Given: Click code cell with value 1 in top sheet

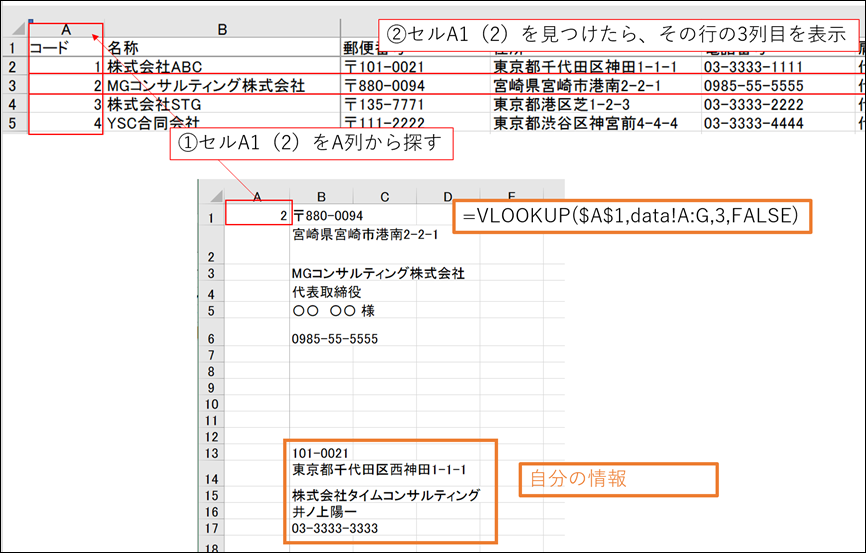Looking at the screenshot, I should pos(66,67).
